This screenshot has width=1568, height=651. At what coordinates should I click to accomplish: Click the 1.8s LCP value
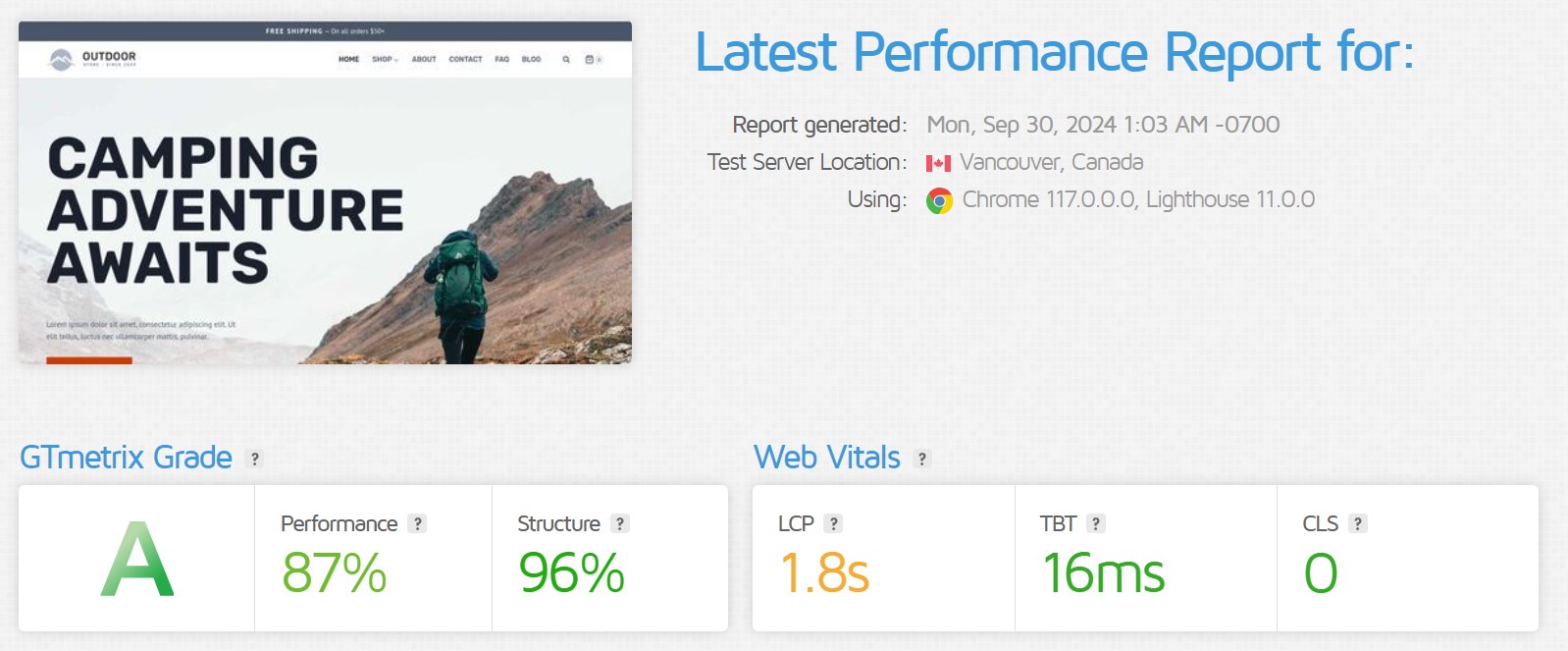824,573
